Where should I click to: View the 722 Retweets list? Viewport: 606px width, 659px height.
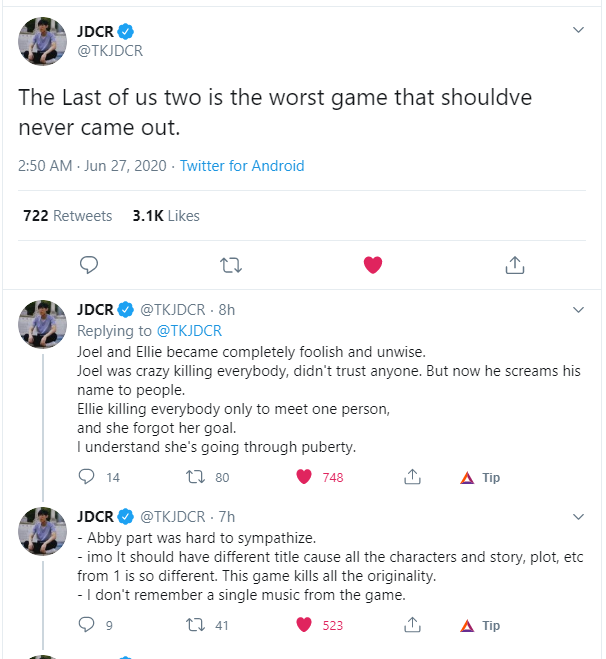68,216
